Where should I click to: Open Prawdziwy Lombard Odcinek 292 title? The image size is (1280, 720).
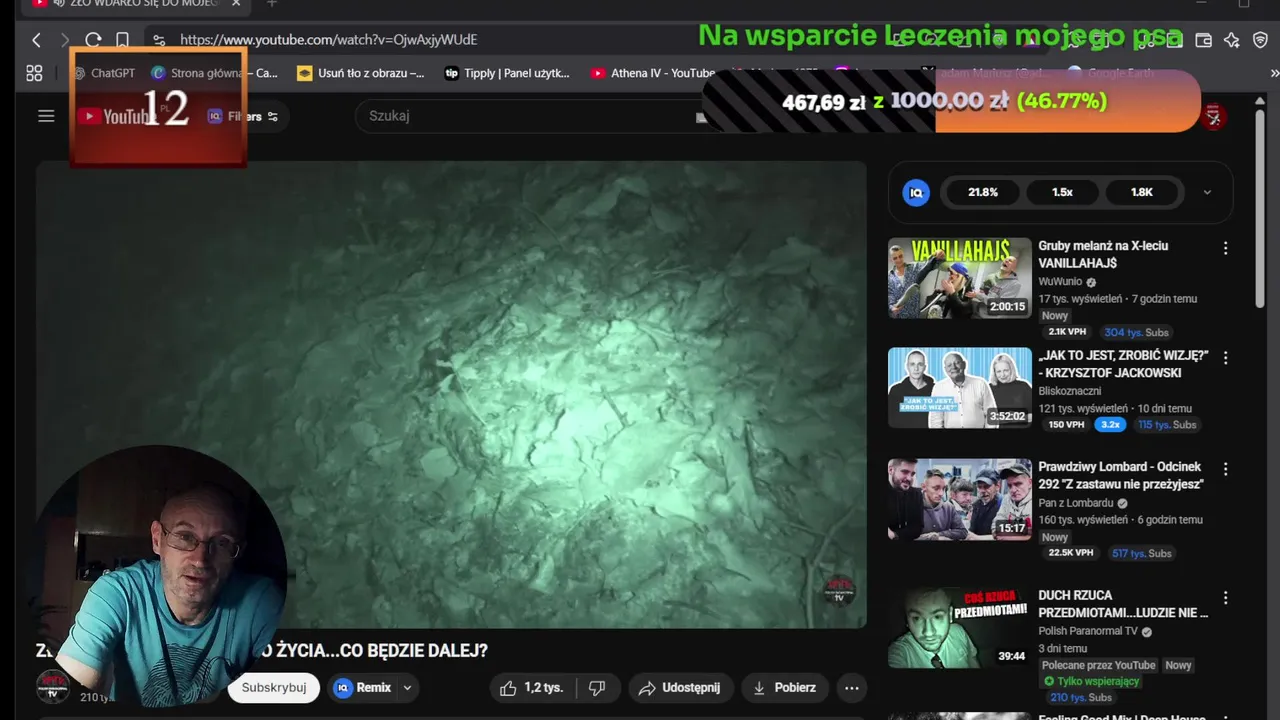(1121, 475)
